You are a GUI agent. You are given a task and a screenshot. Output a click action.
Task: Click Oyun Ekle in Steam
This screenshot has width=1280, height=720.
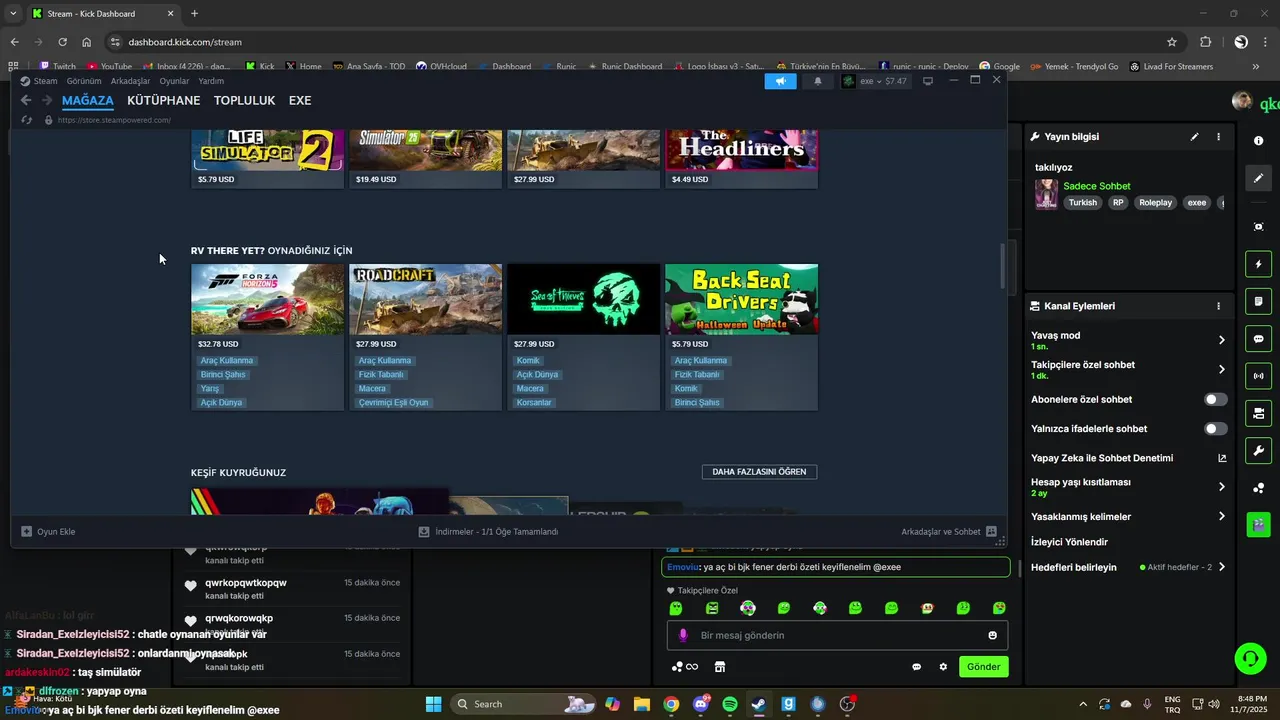(x=48, y=532)
